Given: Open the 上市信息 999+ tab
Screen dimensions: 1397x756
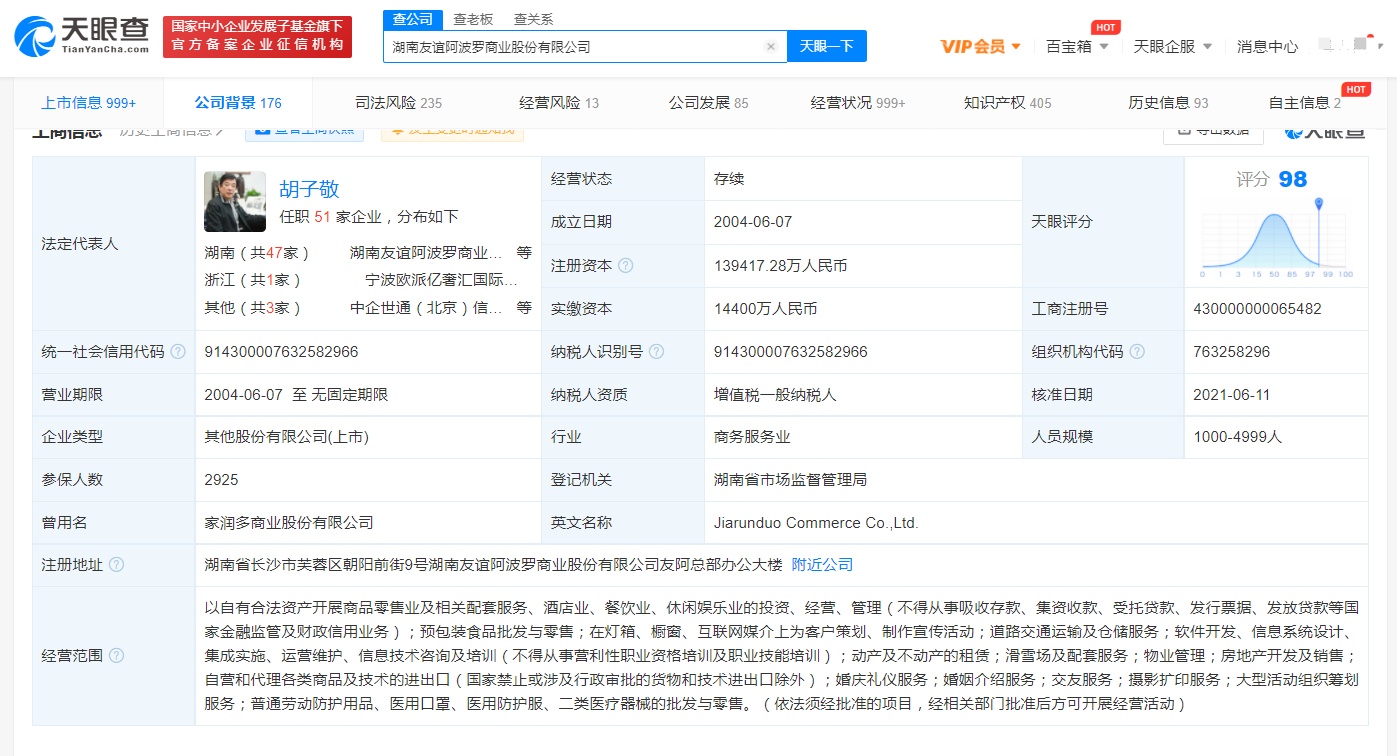Looking at the screenshot, I should (88, 102).
